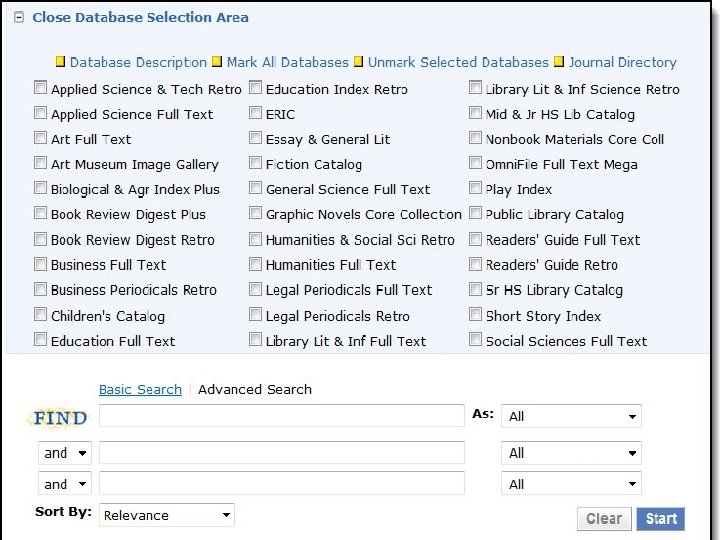Click the yellow icon beside Journal Directory
This screenshot has height=540, width=720.
559,62
